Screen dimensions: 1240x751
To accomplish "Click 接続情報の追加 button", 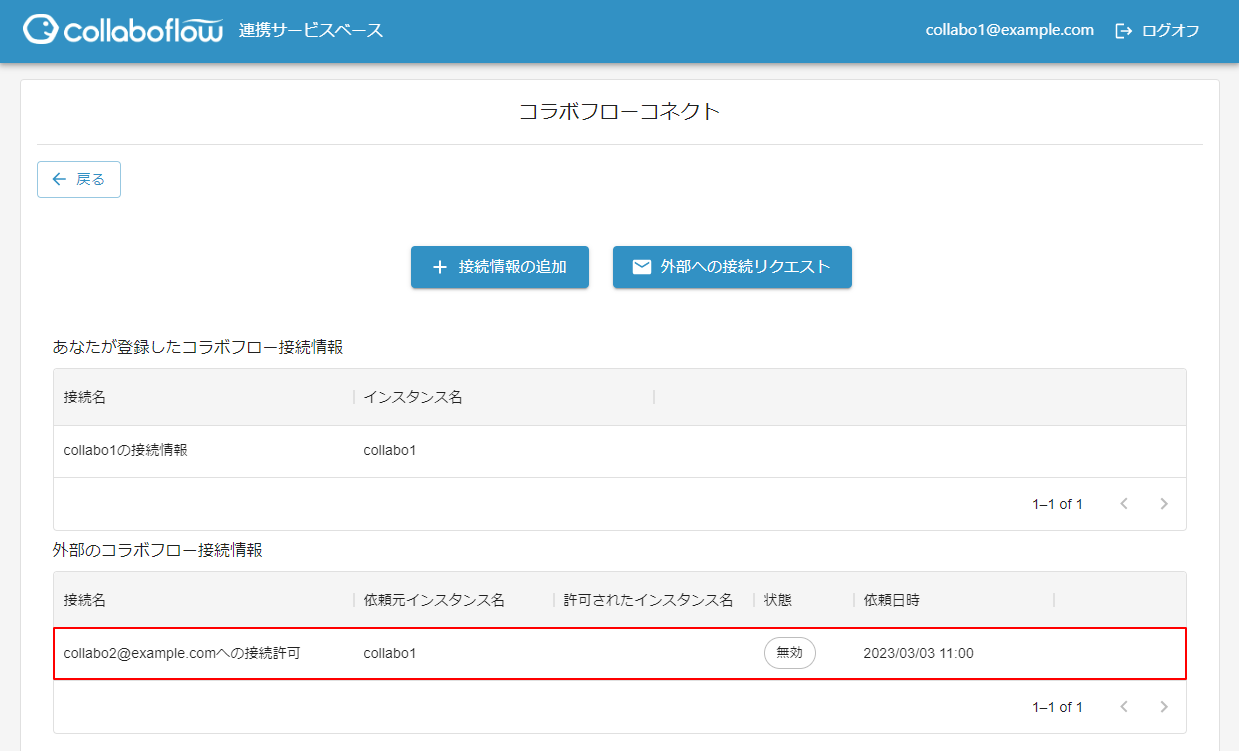I will point(499,267).
